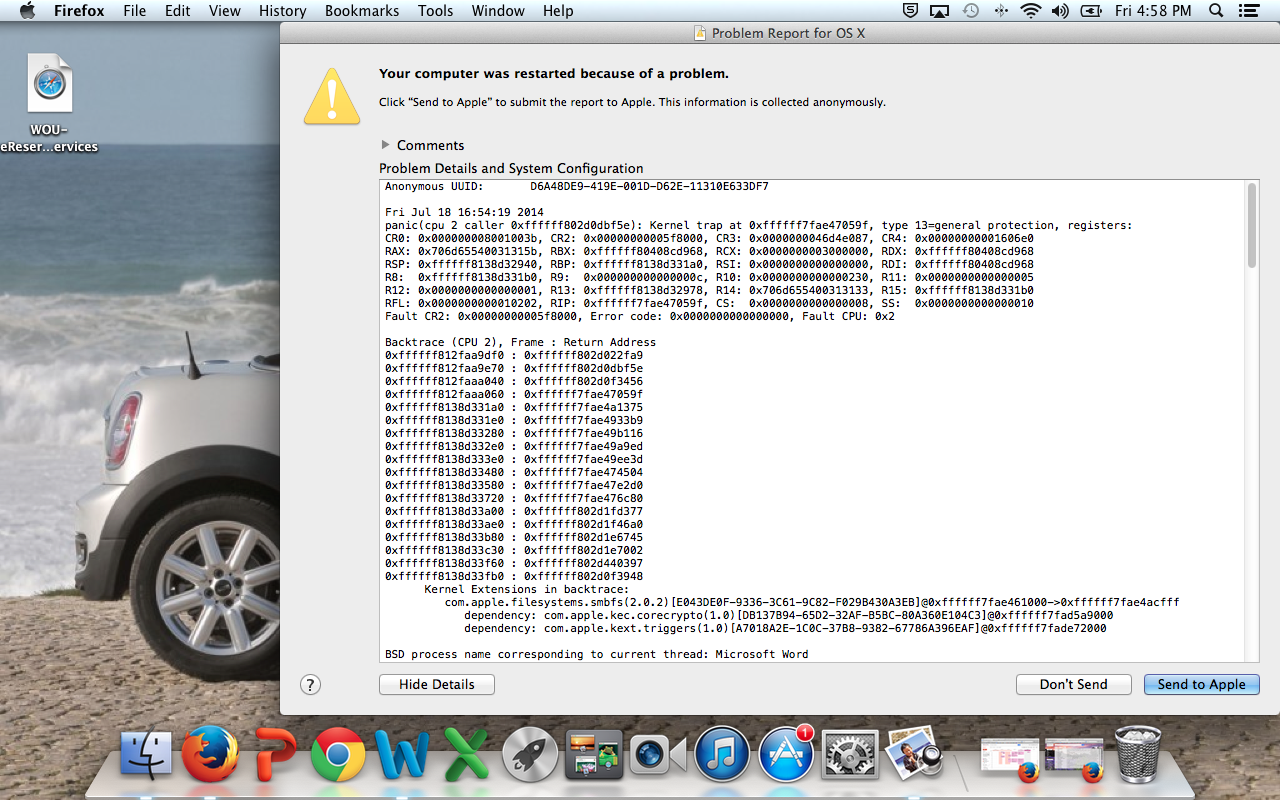Open Mission Control from the Dock
Screen dimensions: 1280x800
click(594, 755)
